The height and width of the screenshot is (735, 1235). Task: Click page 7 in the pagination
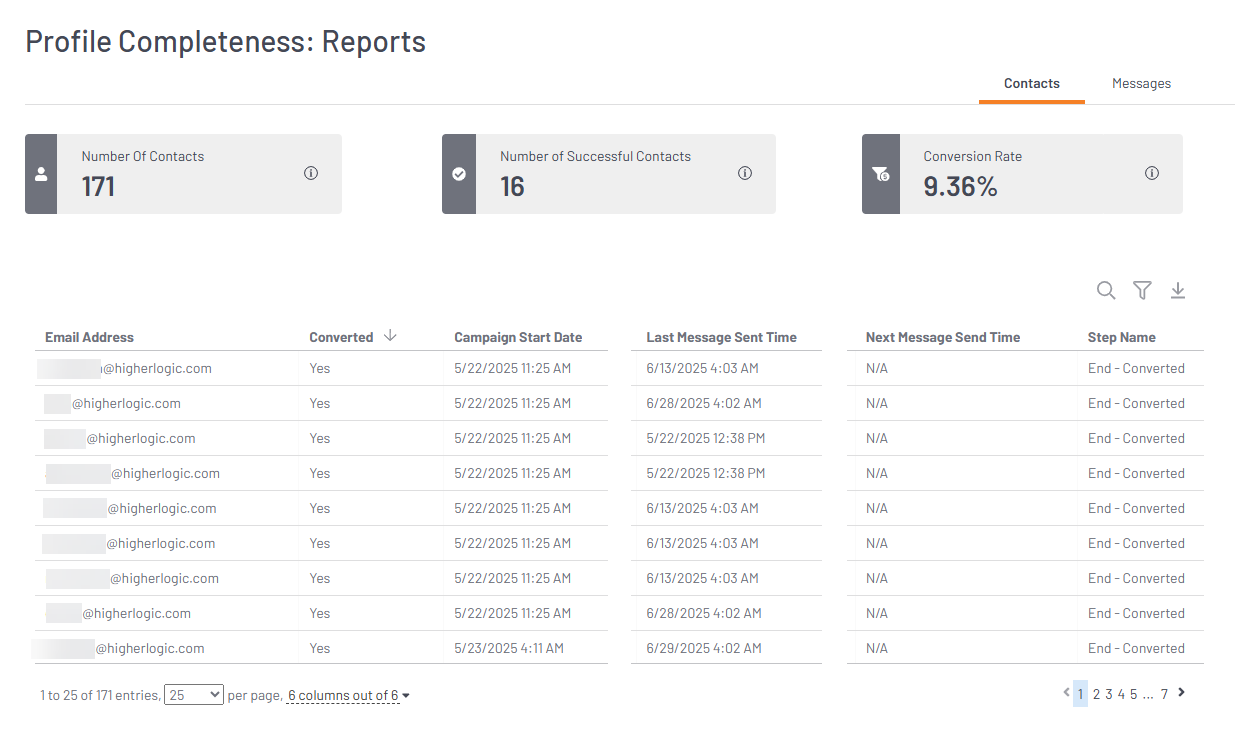[x=1164, y=693]
